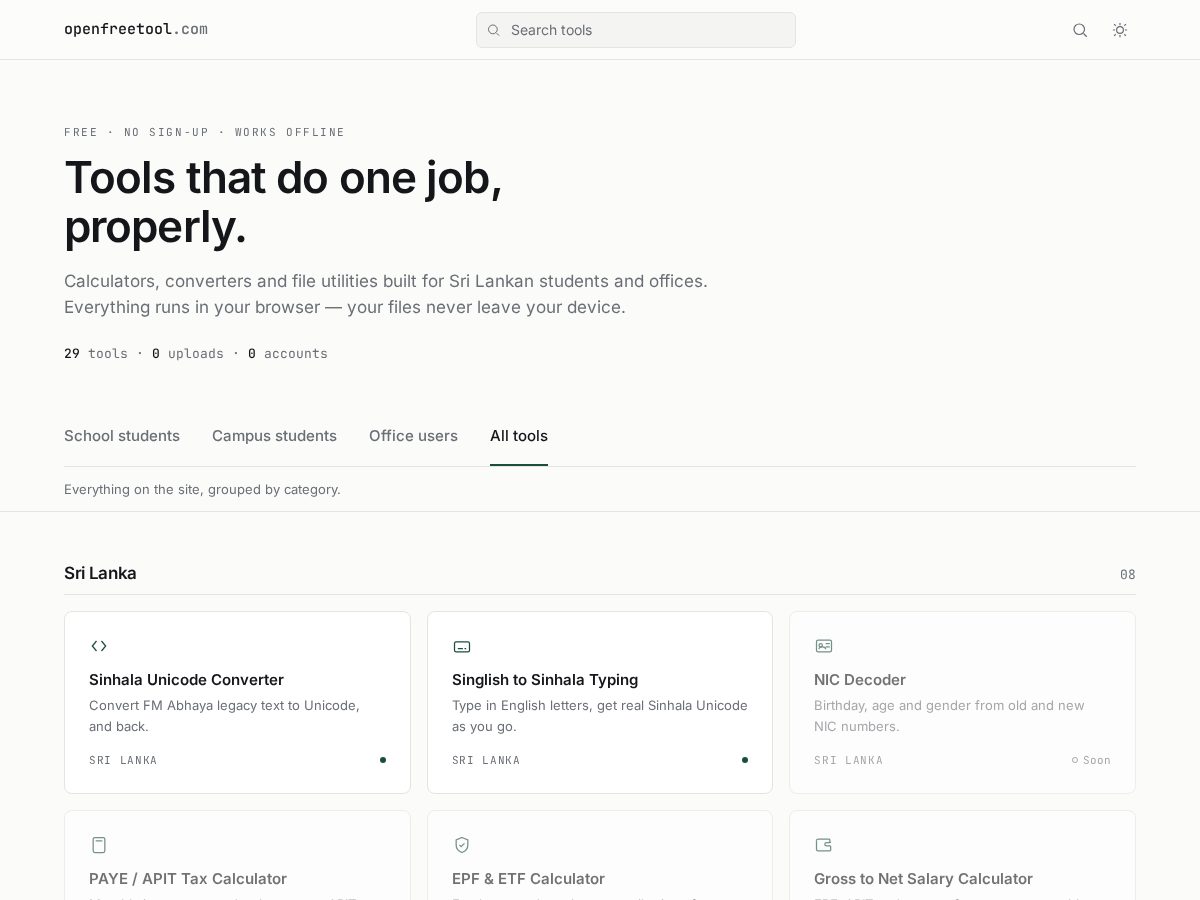Click the Search tools input field
The height and width of the screenshot is (900, 1200).
pyautogui.click(x=636, y=30)
